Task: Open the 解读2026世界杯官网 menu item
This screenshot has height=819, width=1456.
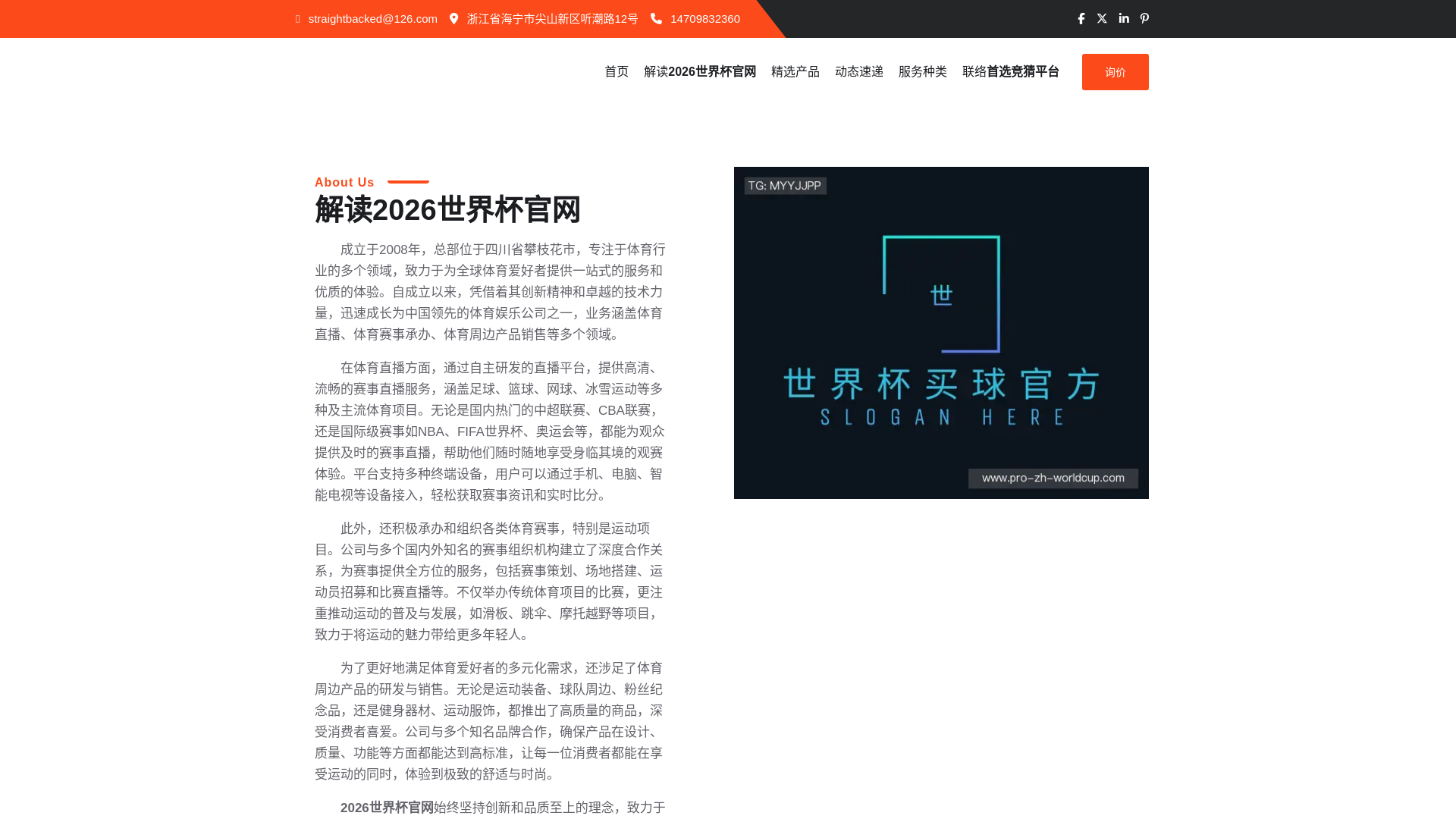Action: (x=700, y=72)
